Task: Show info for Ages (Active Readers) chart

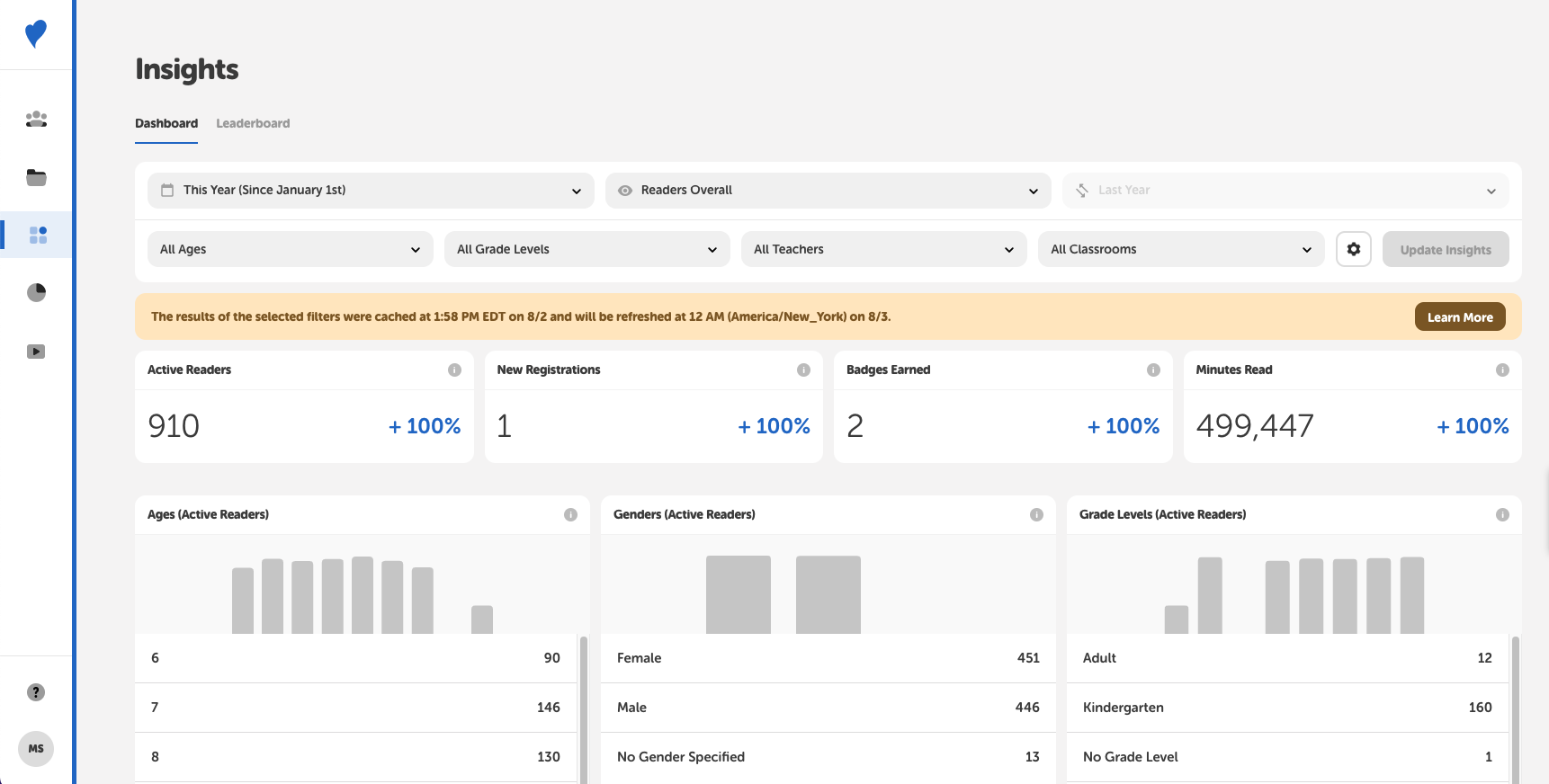Action: (570, 514)
